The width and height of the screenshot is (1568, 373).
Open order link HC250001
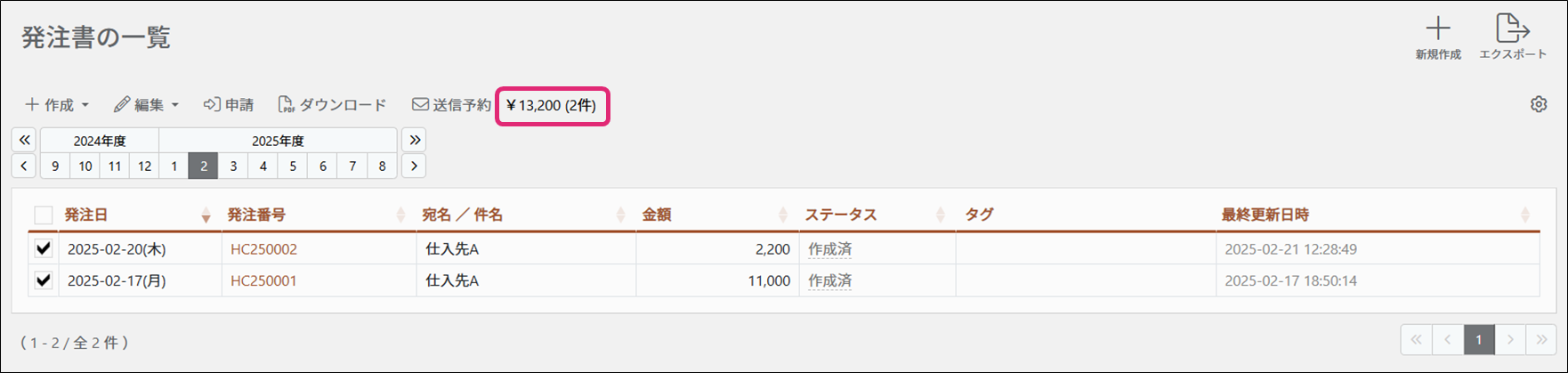(263, 281)
